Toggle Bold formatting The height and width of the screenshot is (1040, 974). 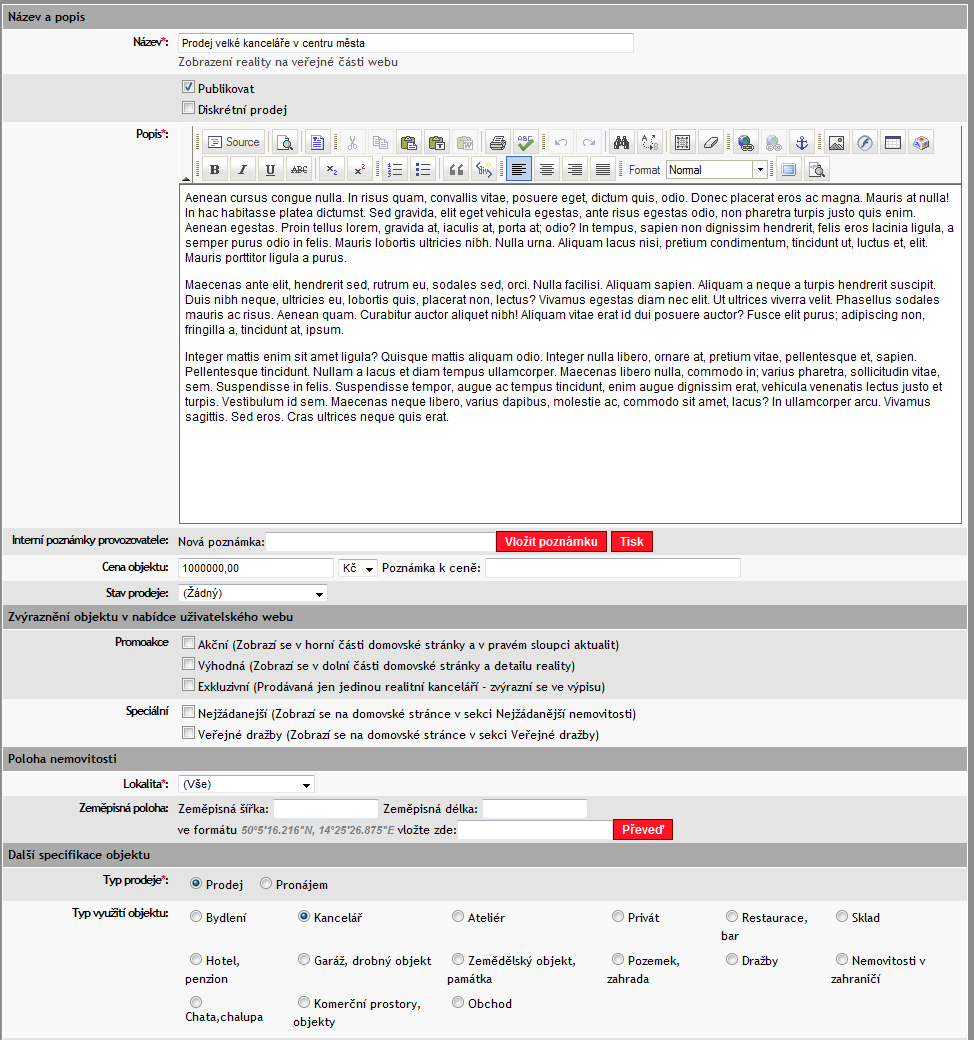pyautogui.click(x=214, y=170)
